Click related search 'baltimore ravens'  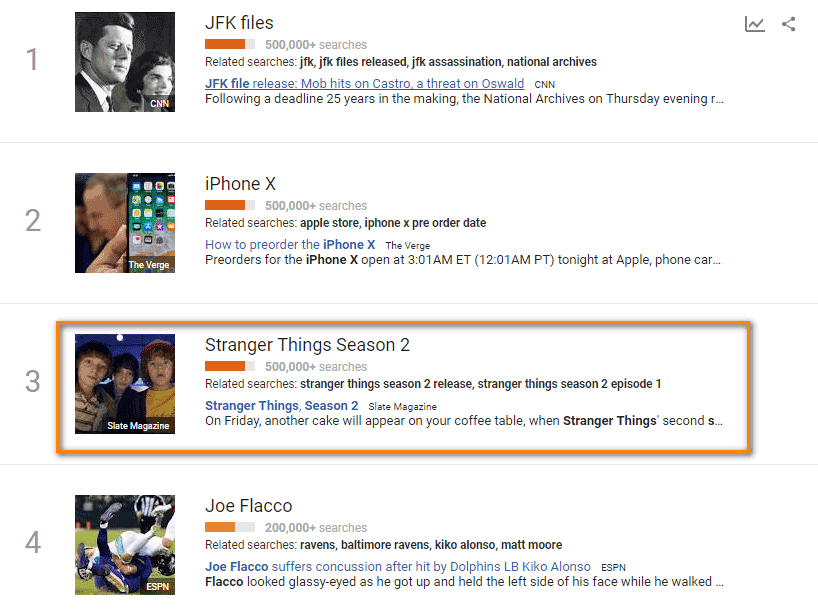point(385,545)
